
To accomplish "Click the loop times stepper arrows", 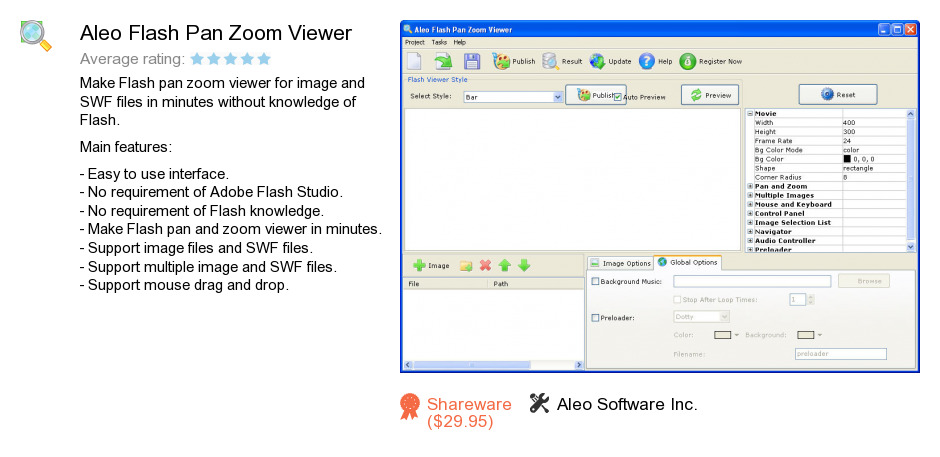I will point(811,299).
